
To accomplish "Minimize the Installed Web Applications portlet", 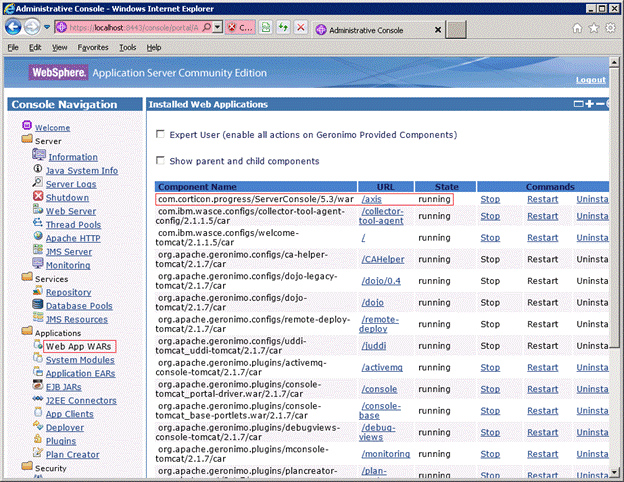I will point(600,104).
